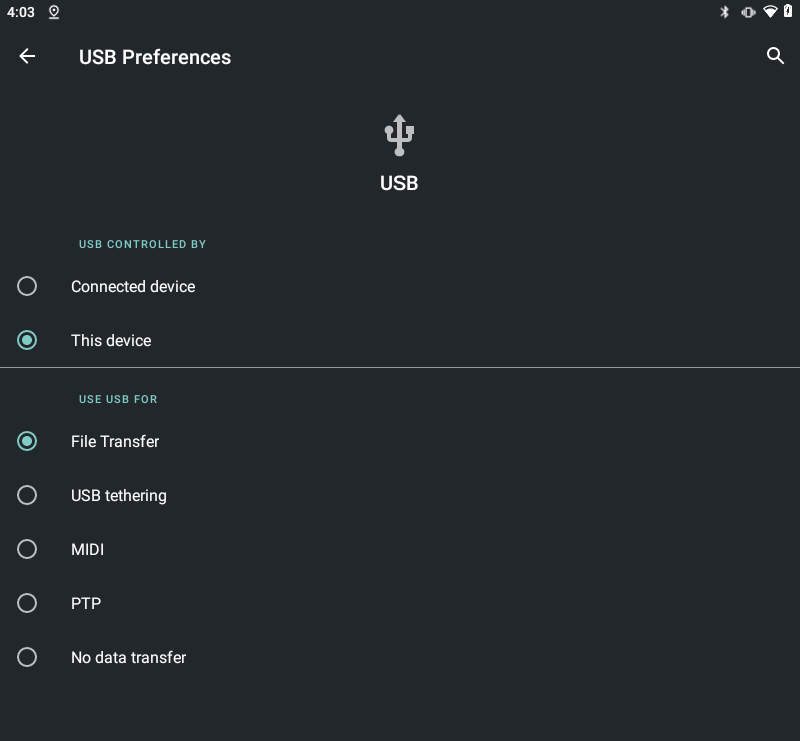Select the Connected device option

(133, 286)
